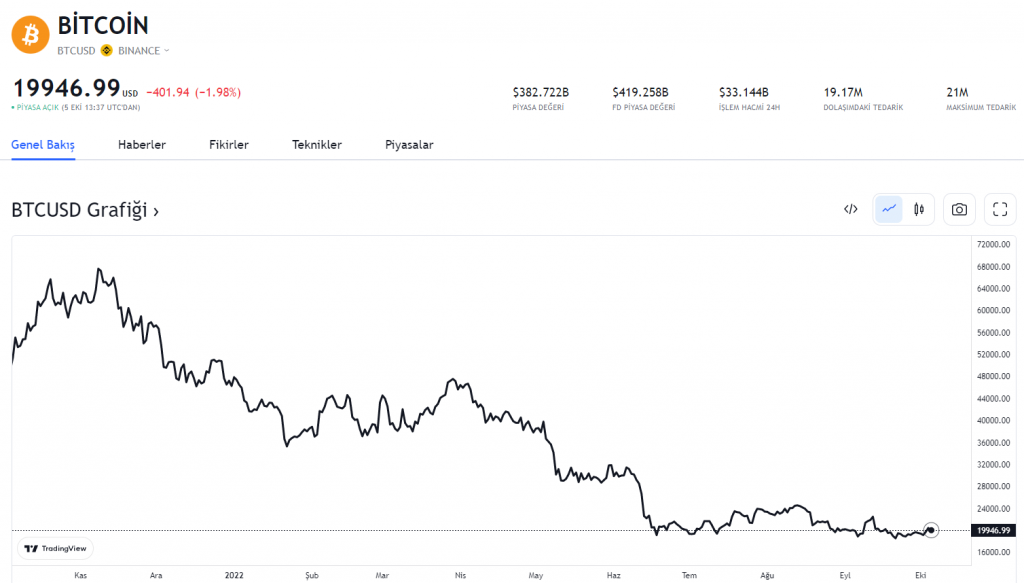Switch to the Haberler tab
This screenshot has height=583, width=1024.
click(x=142, y=145)
